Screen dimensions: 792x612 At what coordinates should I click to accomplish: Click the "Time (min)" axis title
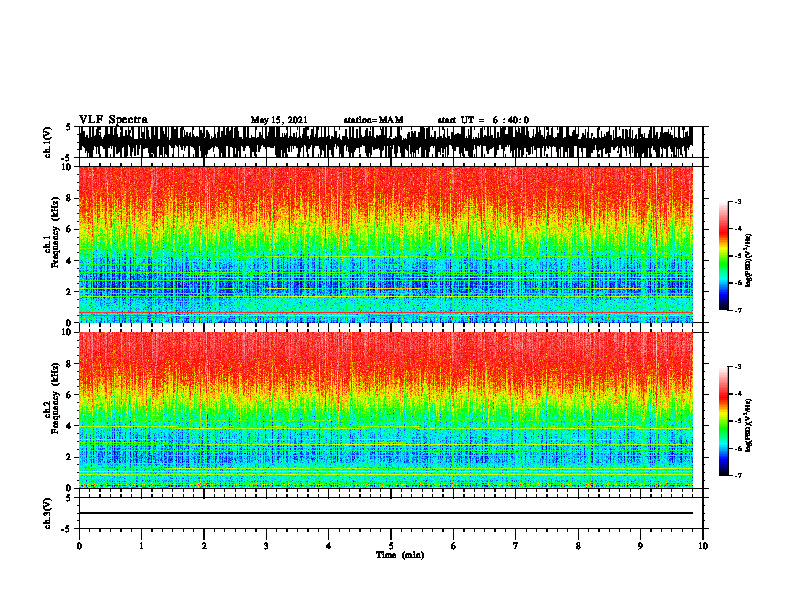point(400,555)
